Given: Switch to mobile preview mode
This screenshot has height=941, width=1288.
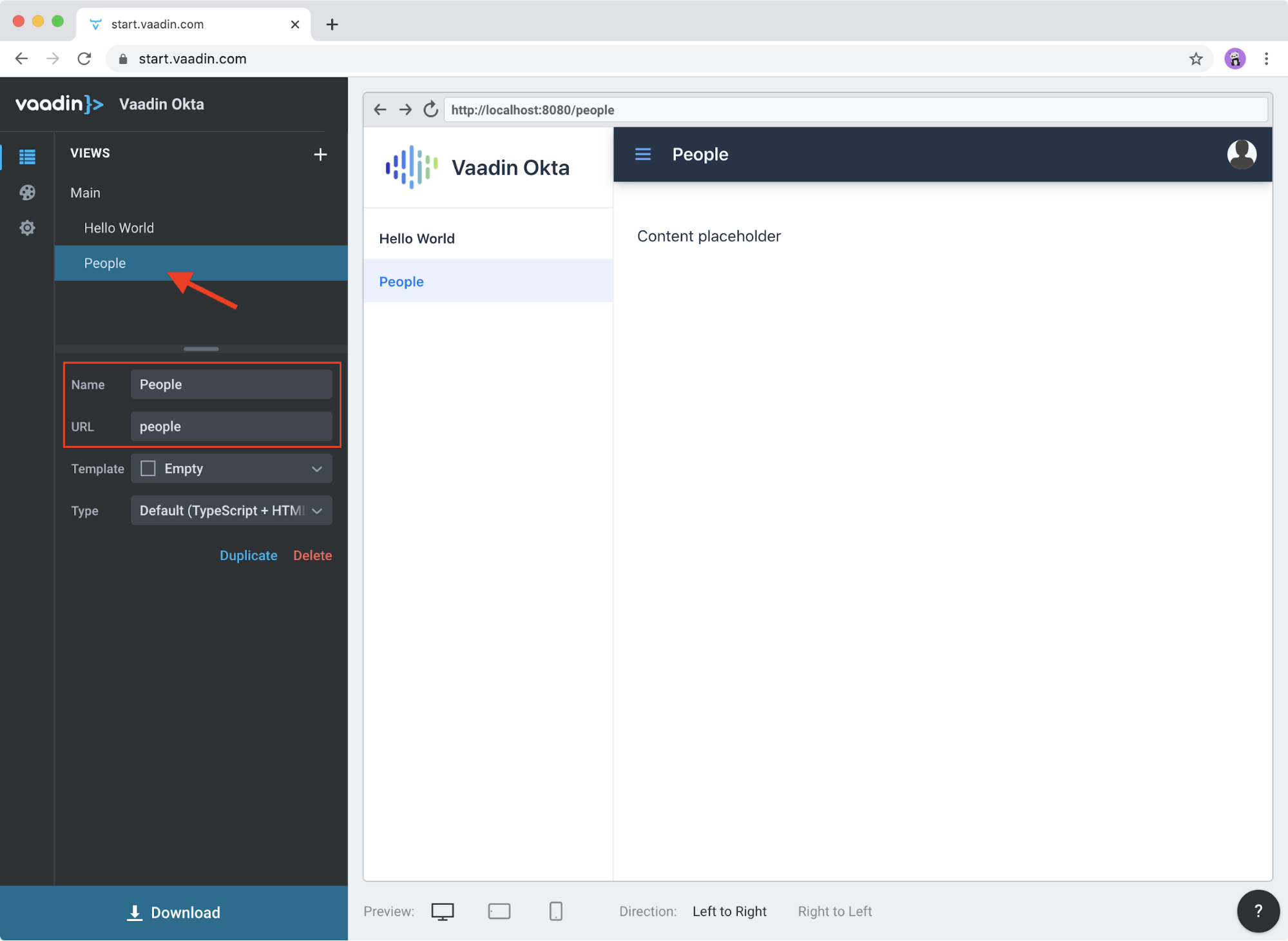Looking at the screenshot, I should [x=556, y=911].
